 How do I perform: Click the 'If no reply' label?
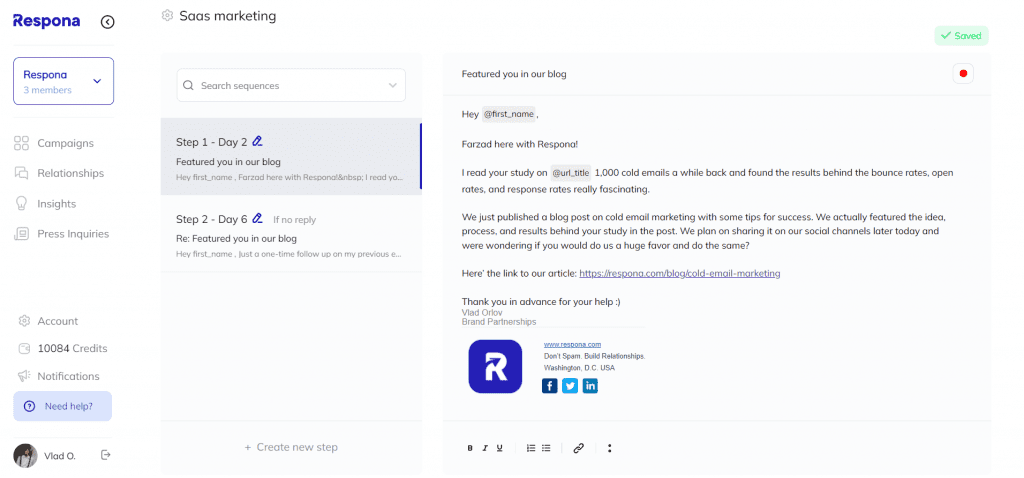pyautogui.click(x=295, y=220)
